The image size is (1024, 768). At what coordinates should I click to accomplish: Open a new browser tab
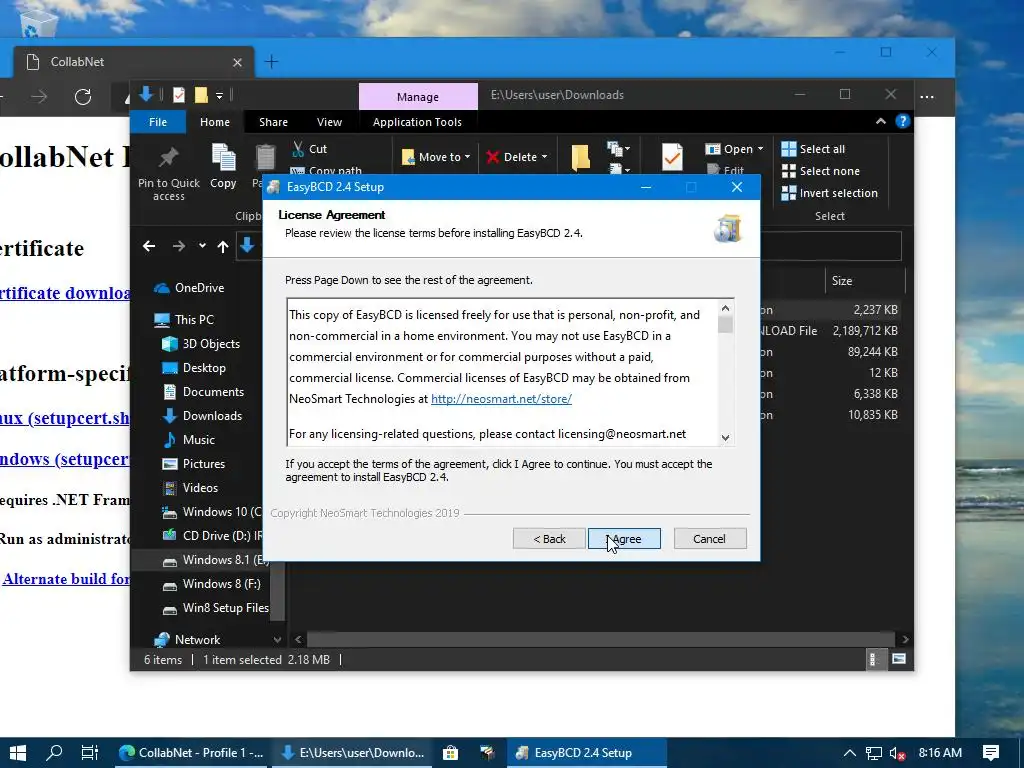(x=271, y=62)
